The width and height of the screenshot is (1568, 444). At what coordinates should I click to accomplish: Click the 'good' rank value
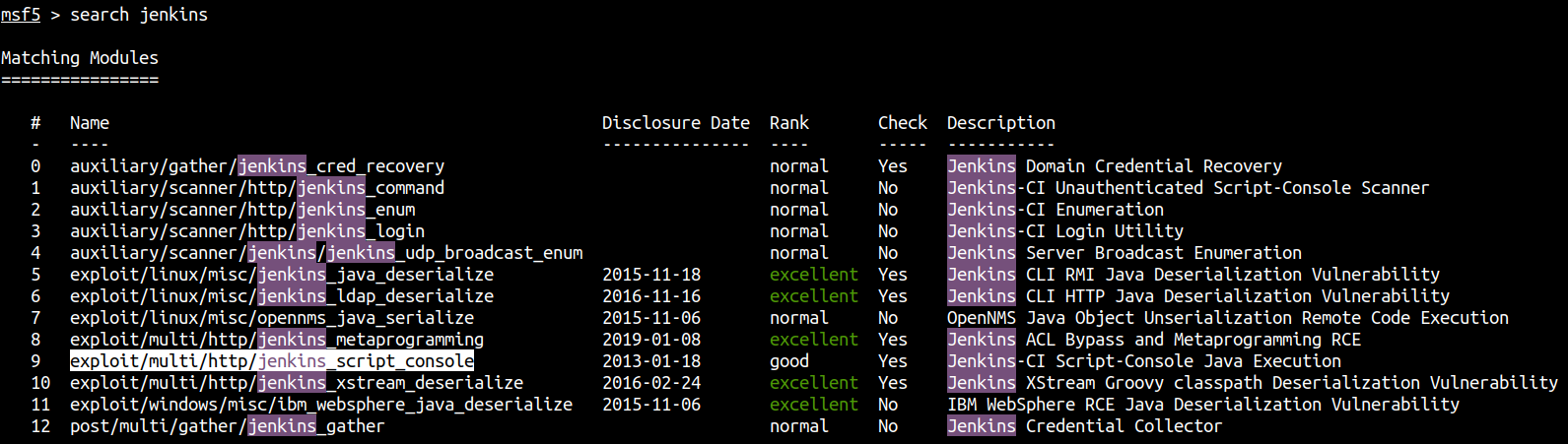[x=789, y=361]
